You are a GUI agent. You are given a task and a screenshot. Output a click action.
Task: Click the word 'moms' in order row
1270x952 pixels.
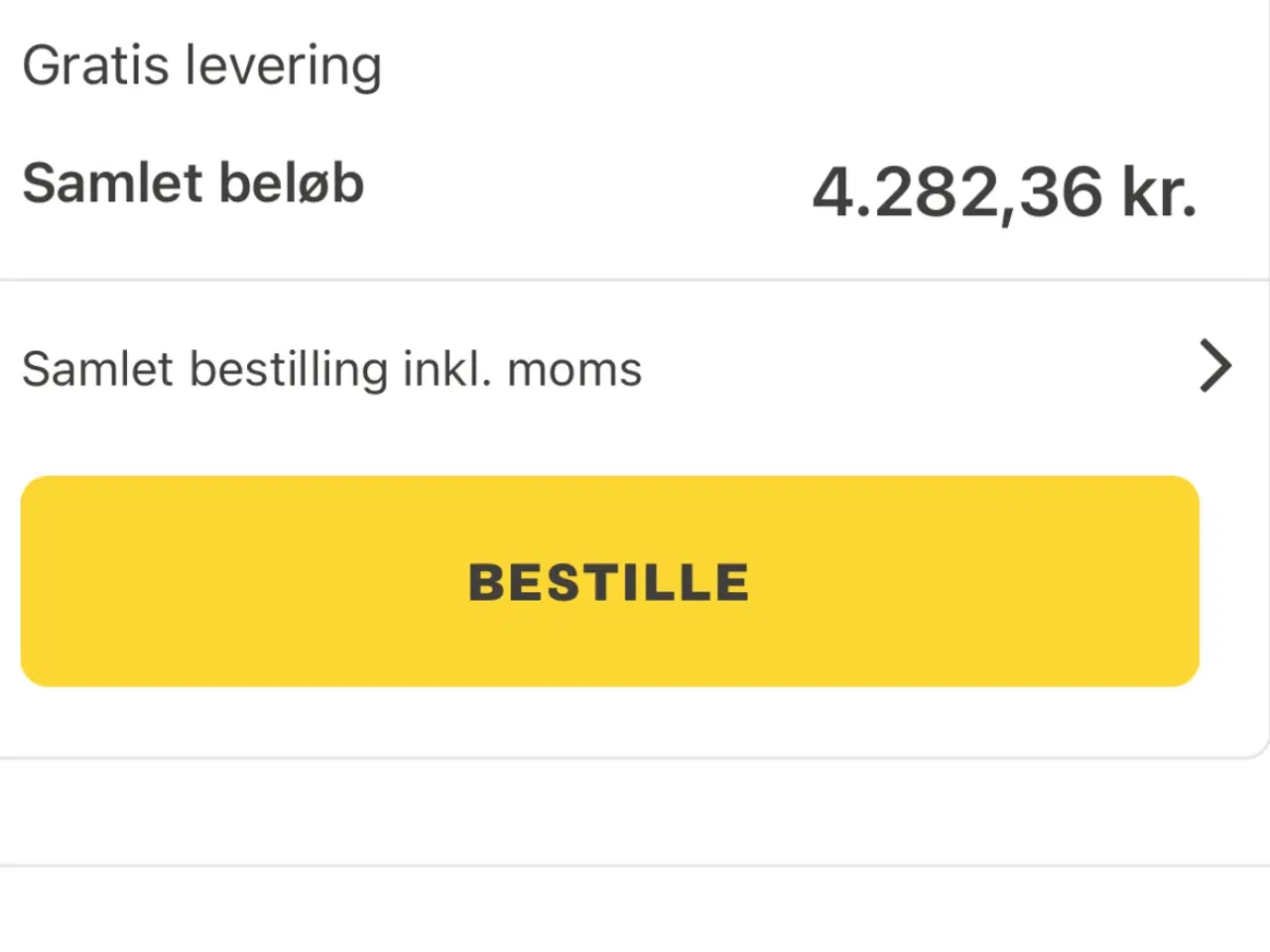(x=574, y=370)
